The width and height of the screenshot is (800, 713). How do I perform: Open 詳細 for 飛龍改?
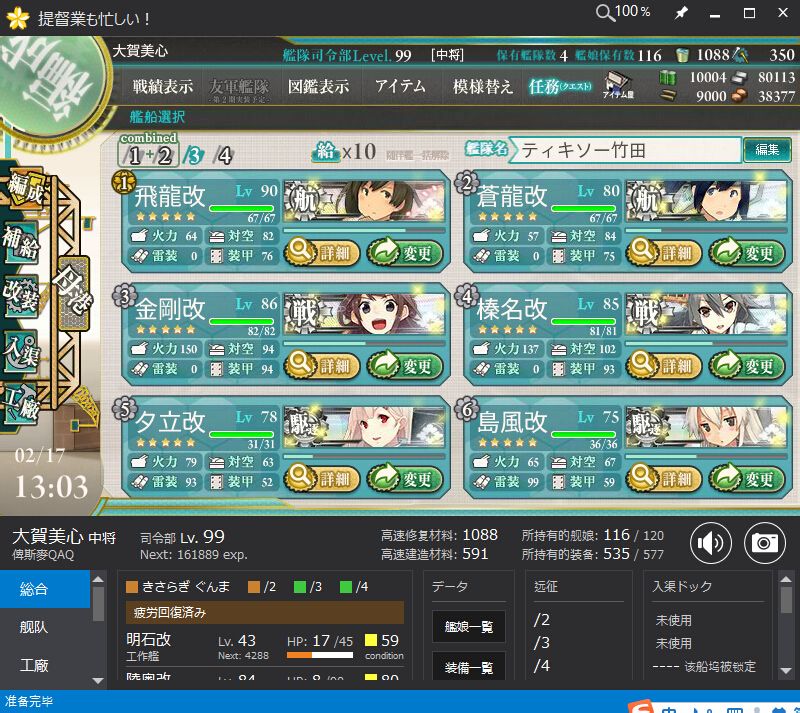click(x=321, y=253)
